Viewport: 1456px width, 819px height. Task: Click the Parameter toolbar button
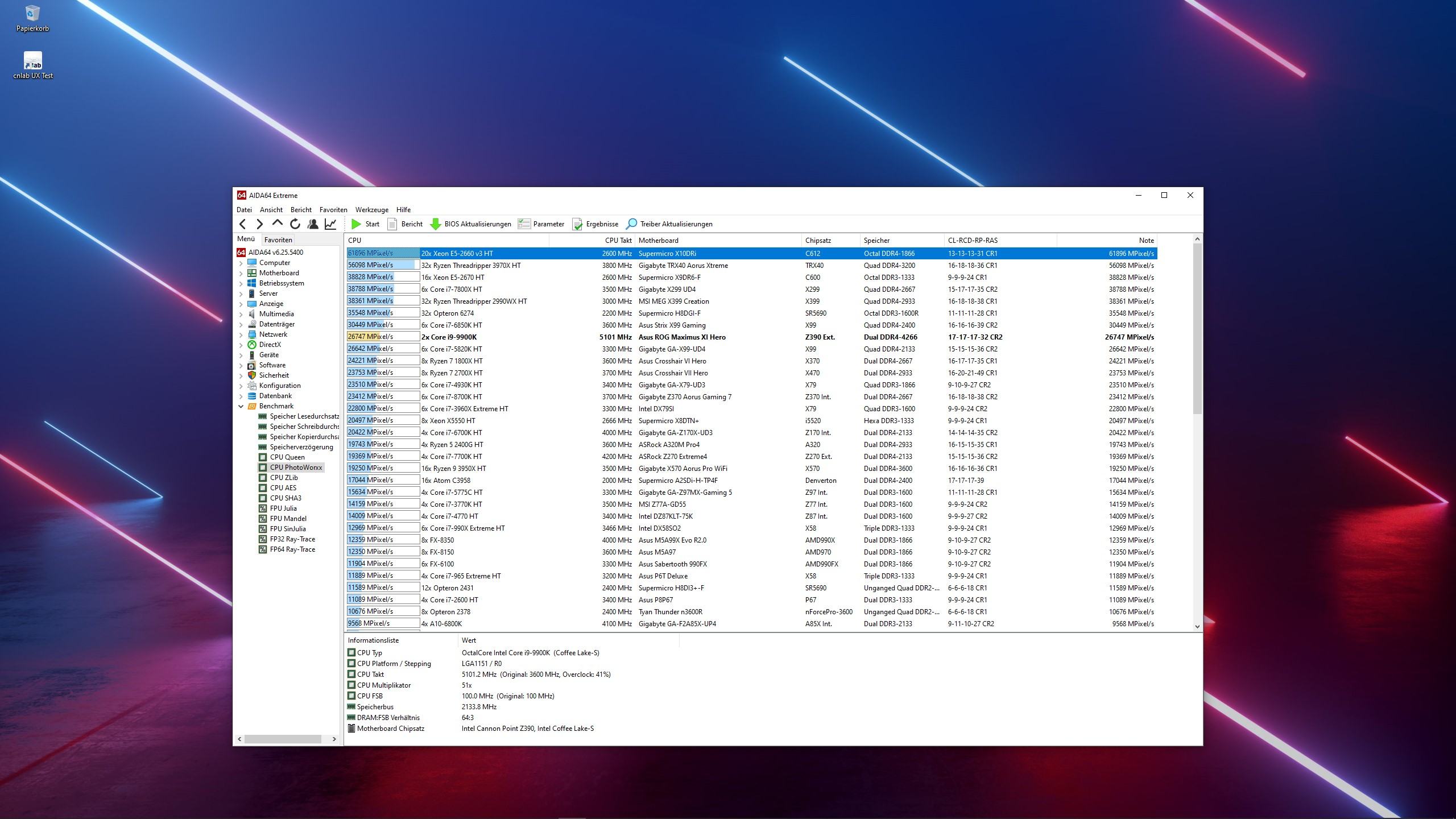541,224
